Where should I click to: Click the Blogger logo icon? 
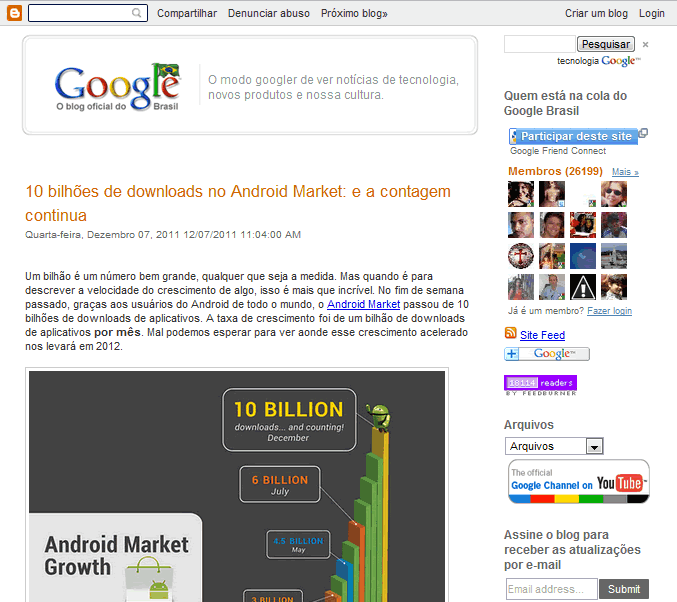[x=14, y=13]
